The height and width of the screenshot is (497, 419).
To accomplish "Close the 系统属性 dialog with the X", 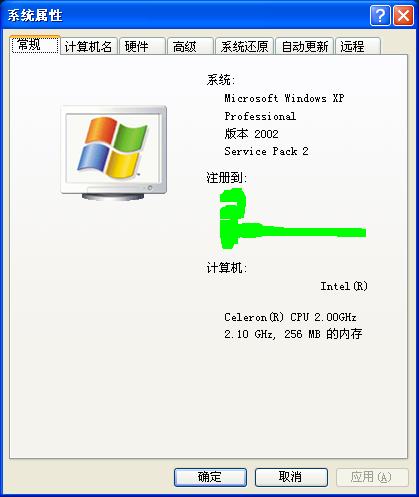I will tap(403, 15).
